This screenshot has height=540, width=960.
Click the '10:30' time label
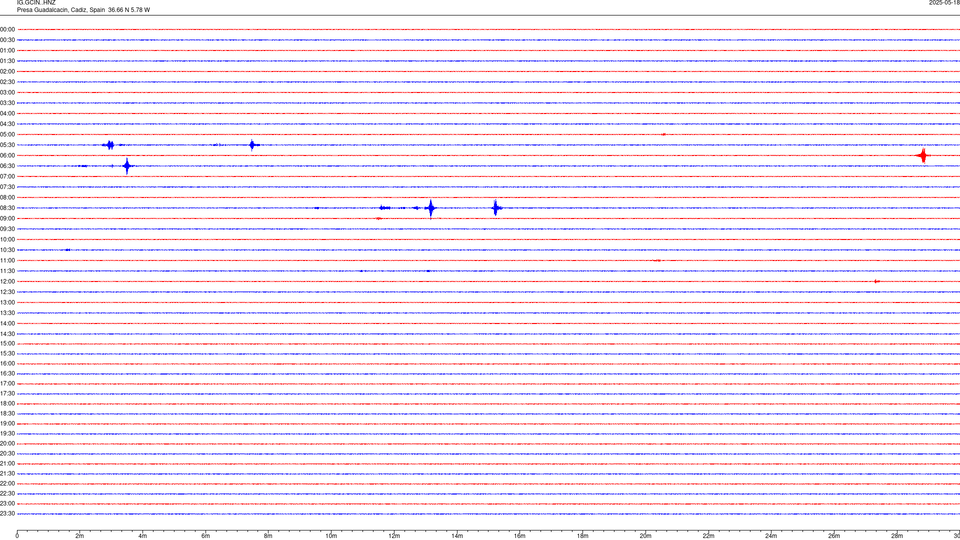7,250
